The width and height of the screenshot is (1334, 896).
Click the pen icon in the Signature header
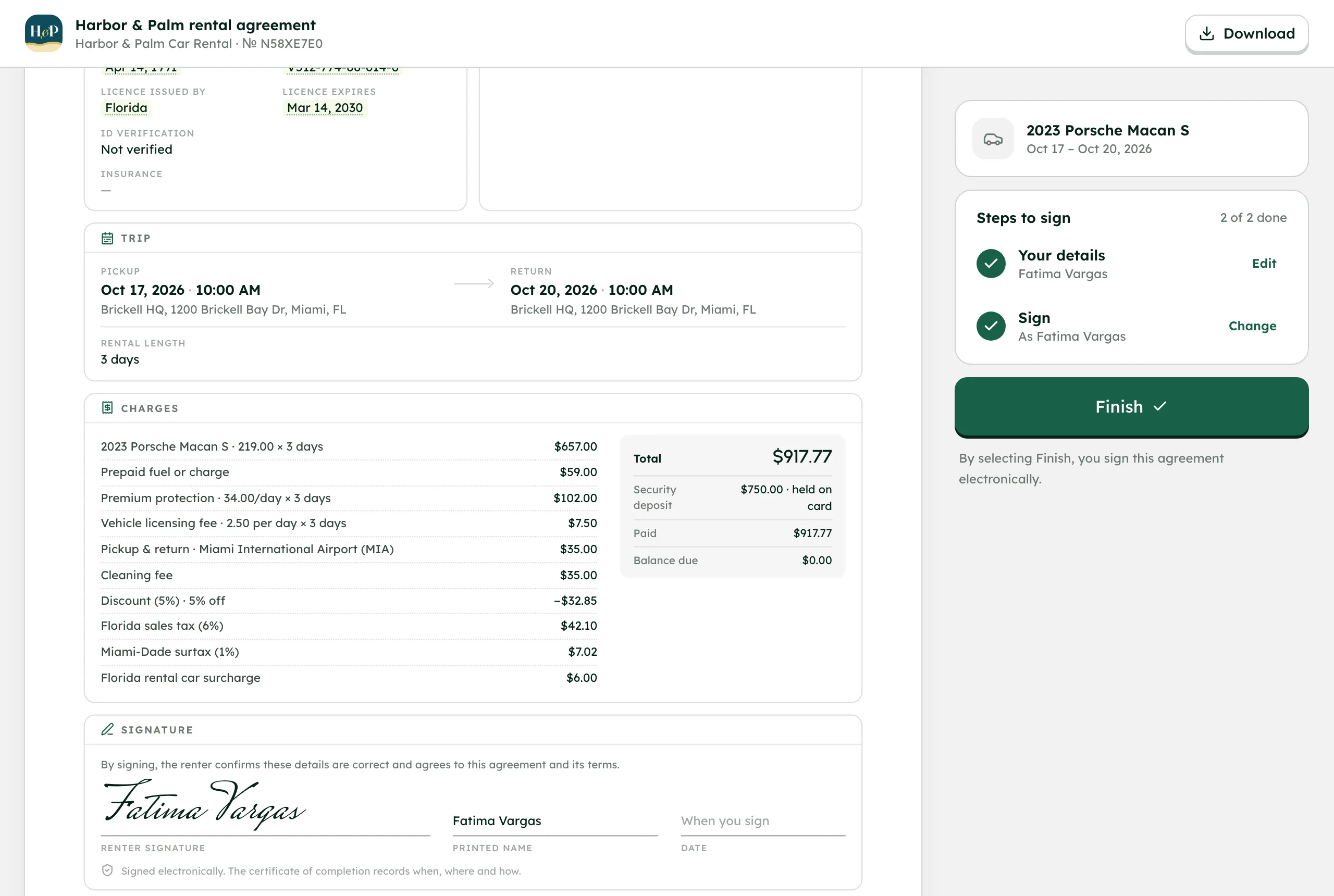(x=107, y=729)
